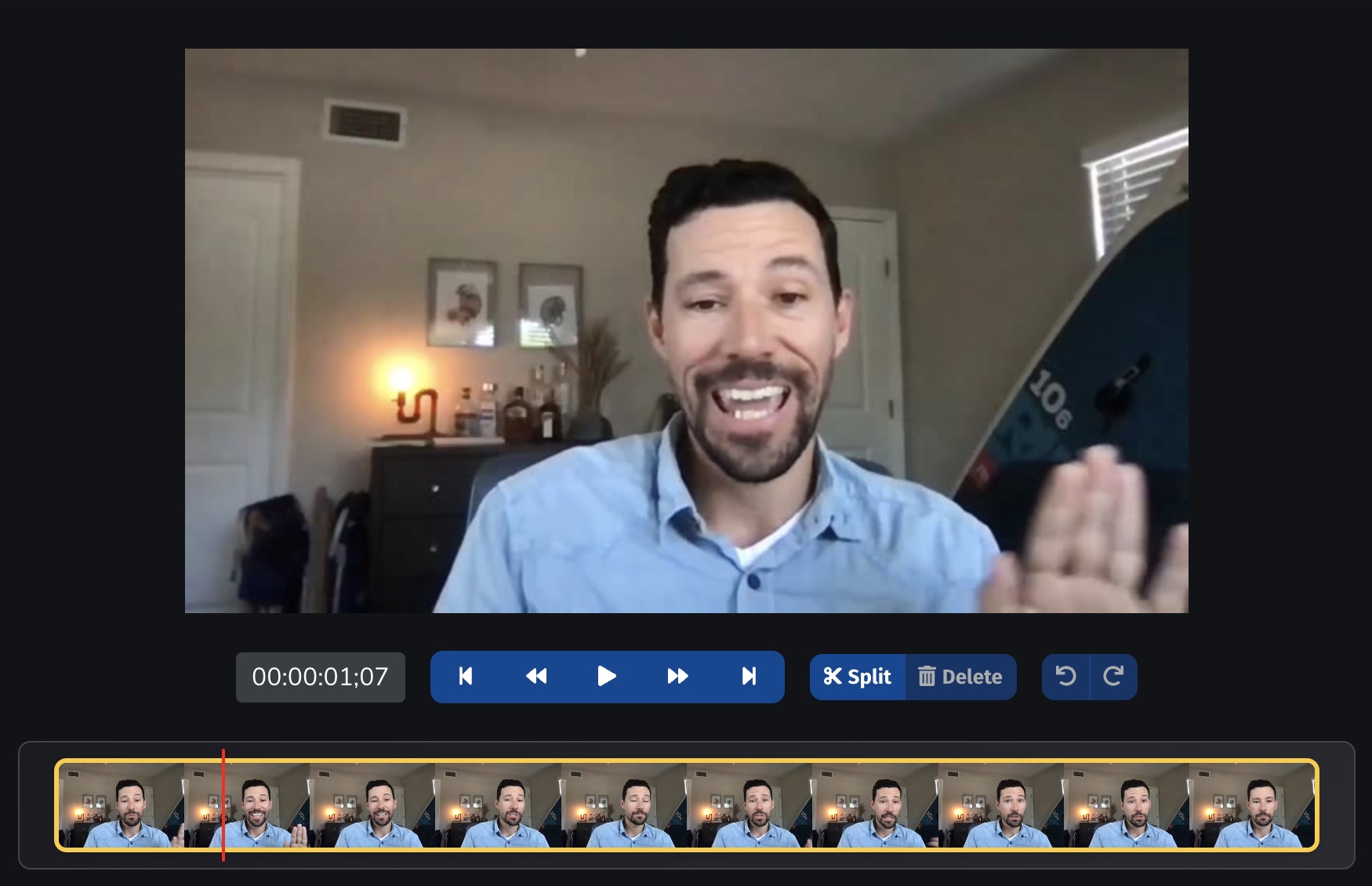Click the ninth timeline thumbnail frame
This screenshot has width=1372, height=886.
pyautogui.click(x=1126, y=804)
